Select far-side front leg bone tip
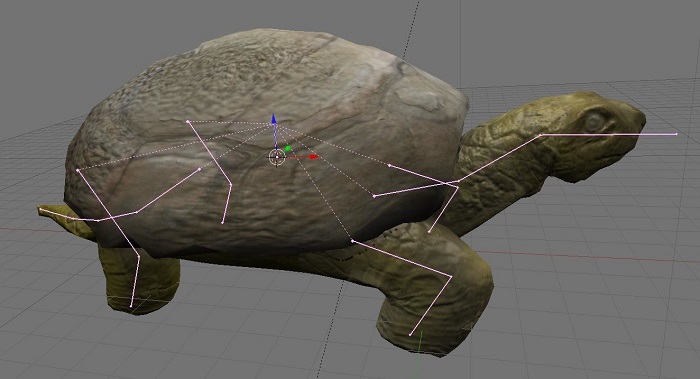Viewport: 700px width, 379px height. pyautogui.click(x=429, y=231)
